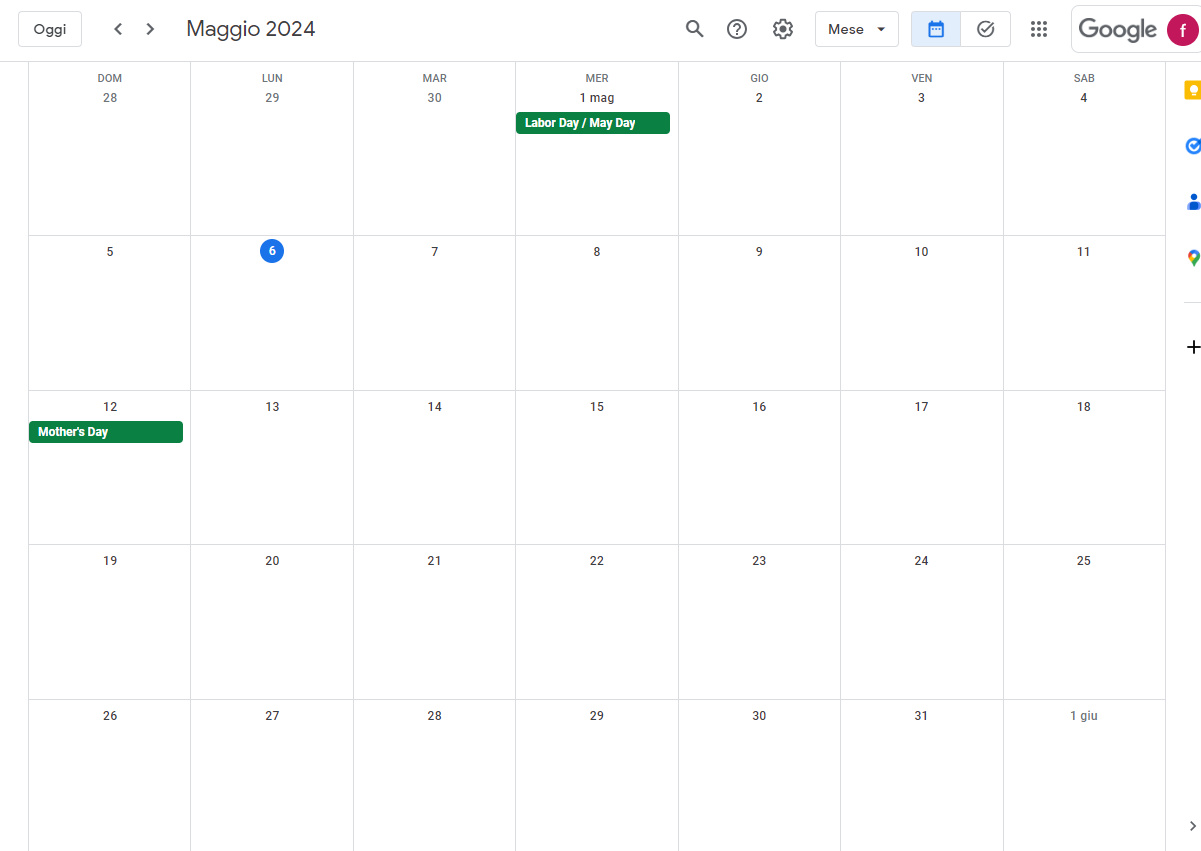Go to next month arrow

click(150, 29)
